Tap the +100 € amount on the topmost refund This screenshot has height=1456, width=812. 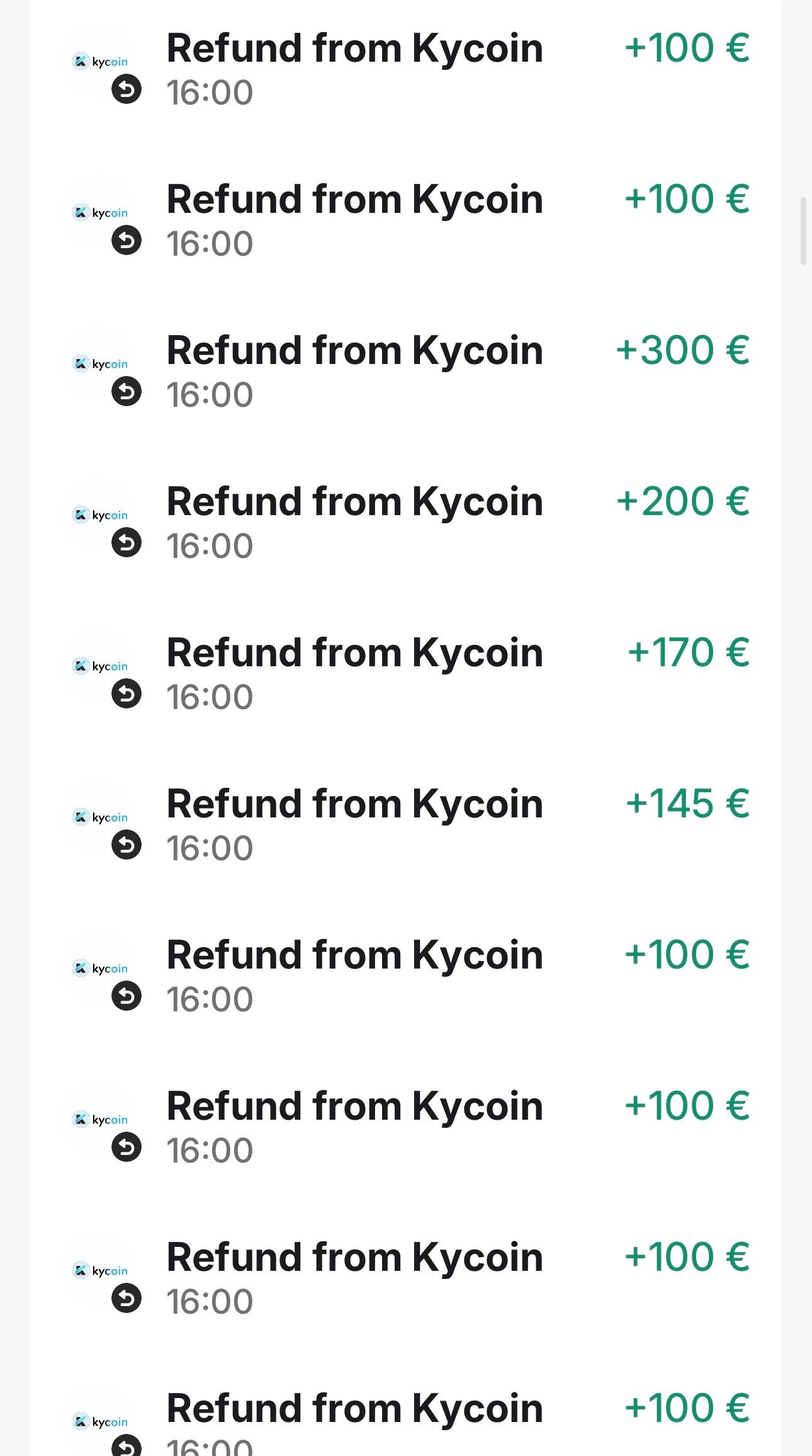pos(687,48)
